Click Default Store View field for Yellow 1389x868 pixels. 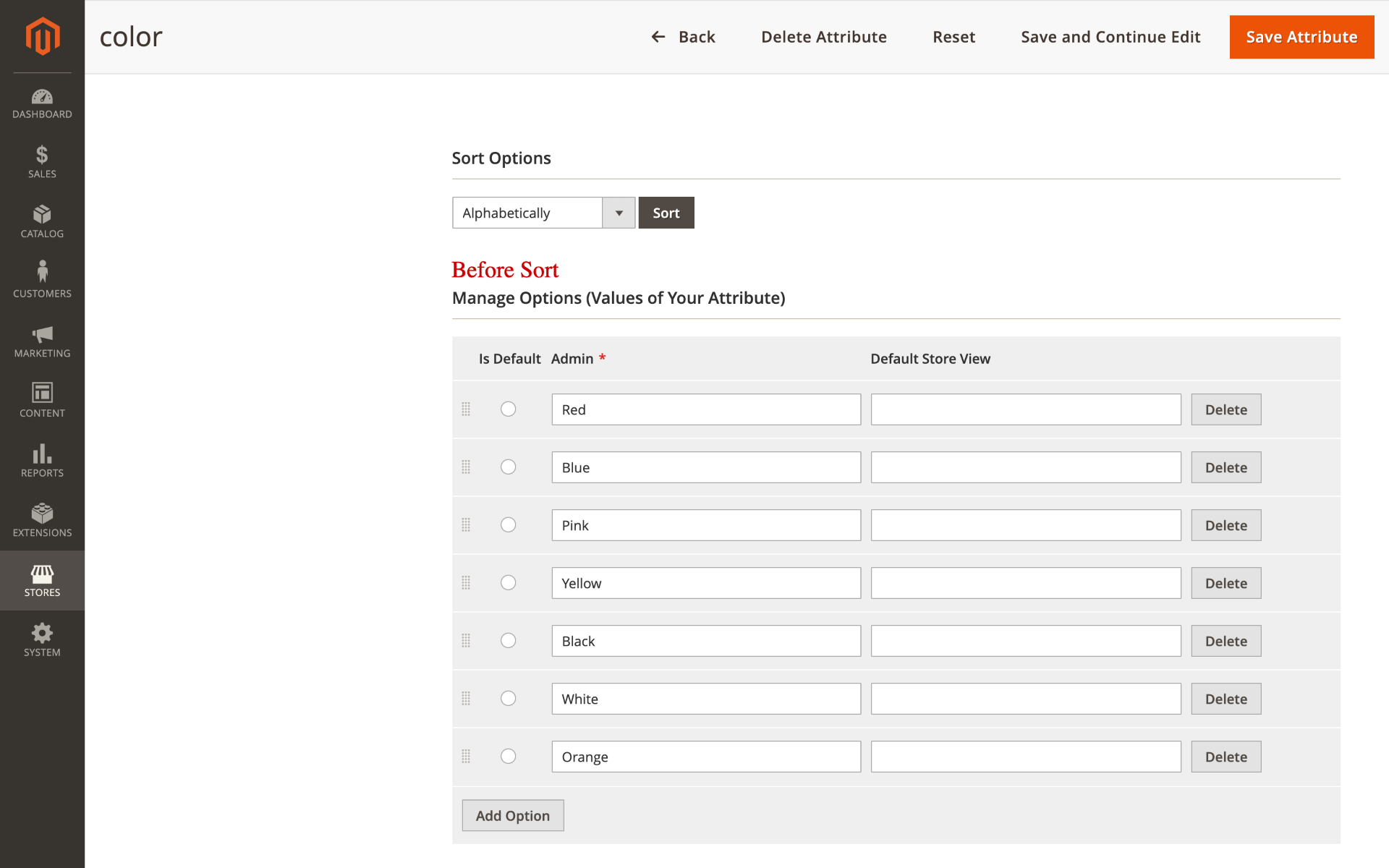click(1026, 583)
